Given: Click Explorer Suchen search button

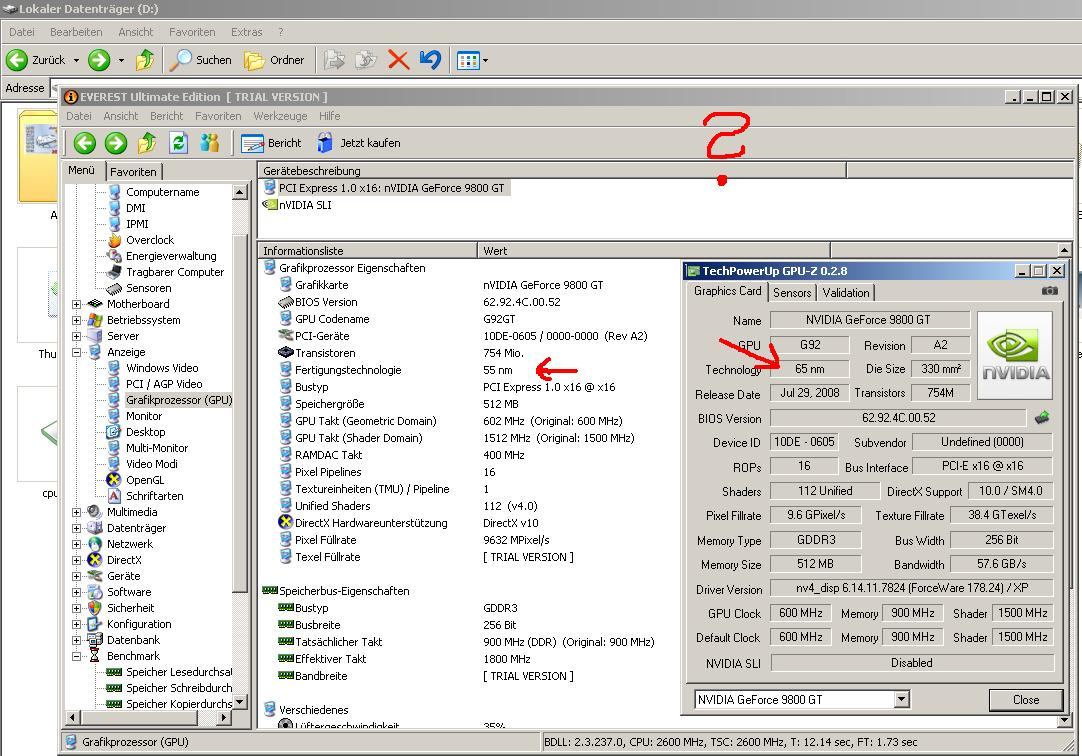Looking at the screenshot, I should 201,60.
